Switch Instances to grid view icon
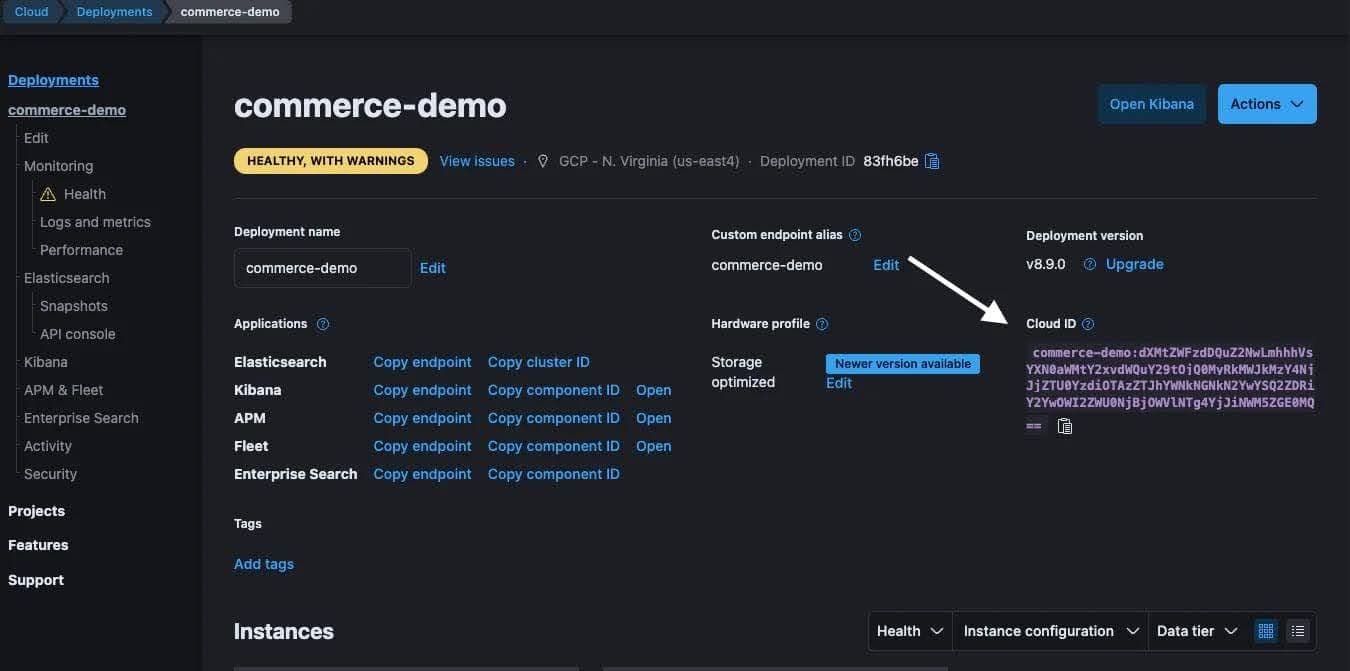The width and height of the screenshot is (1350, 671). 1265,630
